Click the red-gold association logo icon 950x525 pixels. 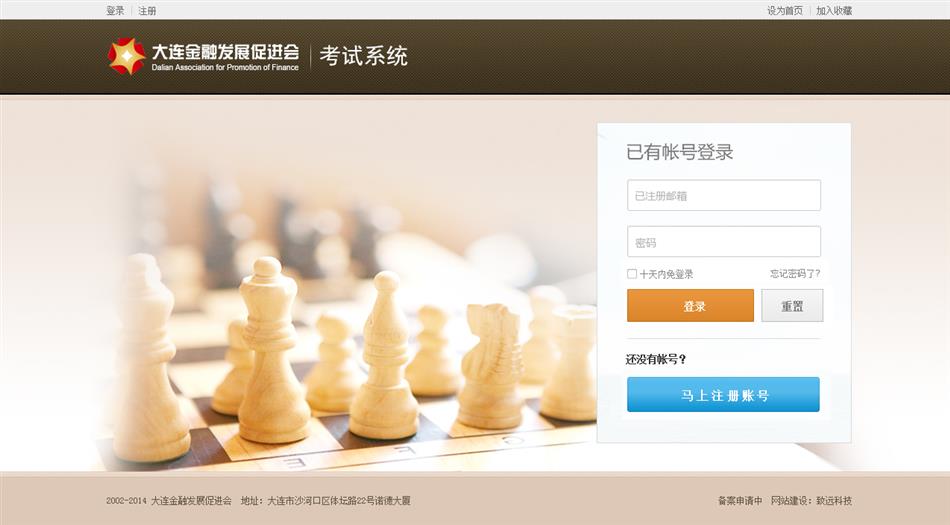pyautogui.click(x=127, y=56)
